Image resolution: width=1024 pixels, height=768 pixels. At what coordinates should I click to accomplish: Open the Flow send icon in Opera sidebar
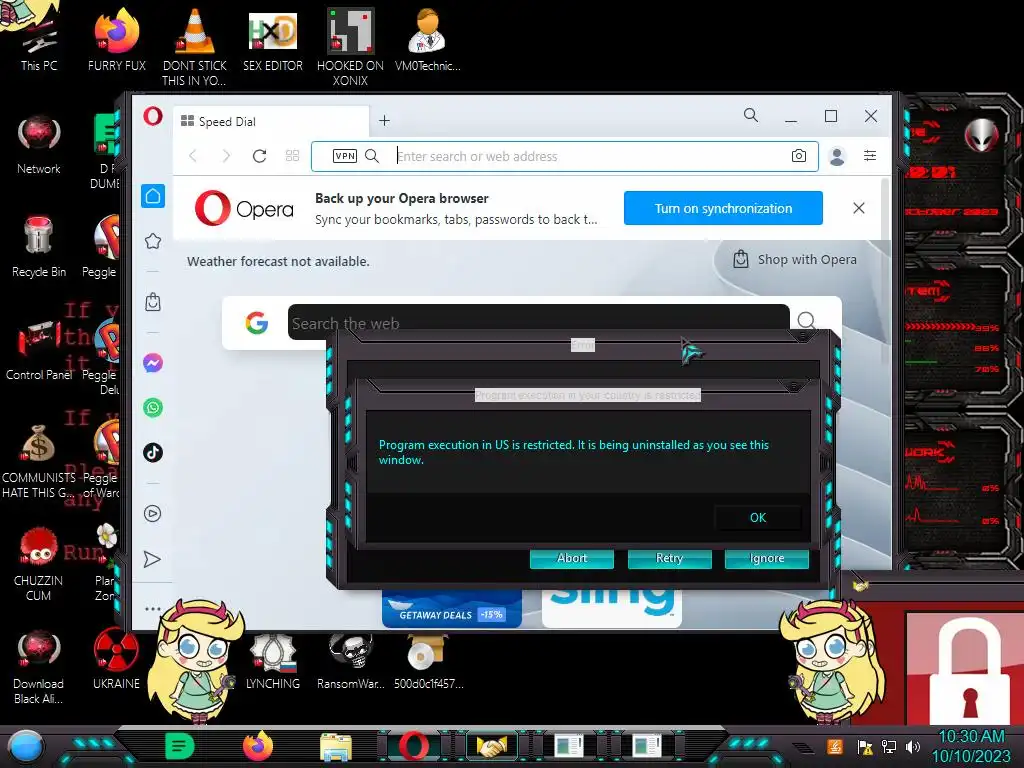[152, 559]
